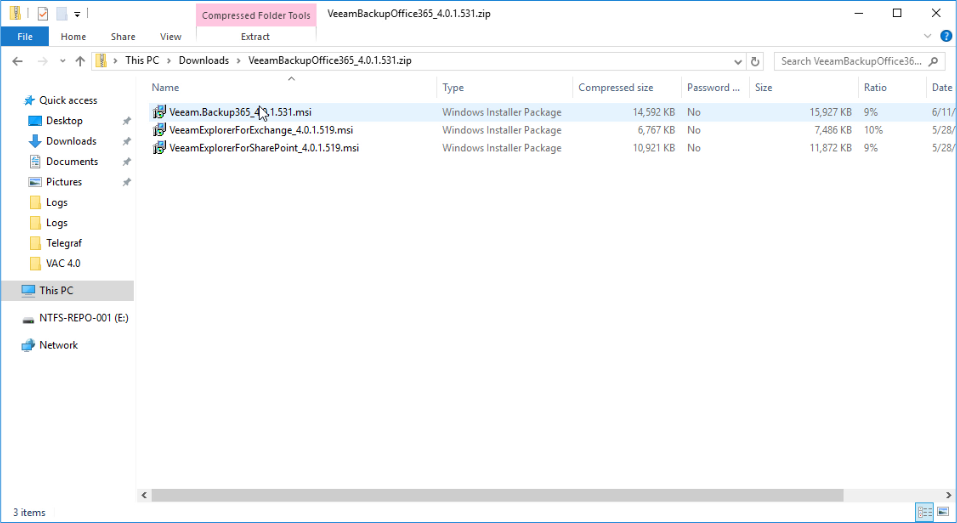Click the zip file name in breadcrumb
This screenshot has height=523, width=957.
tap(330, 60)
